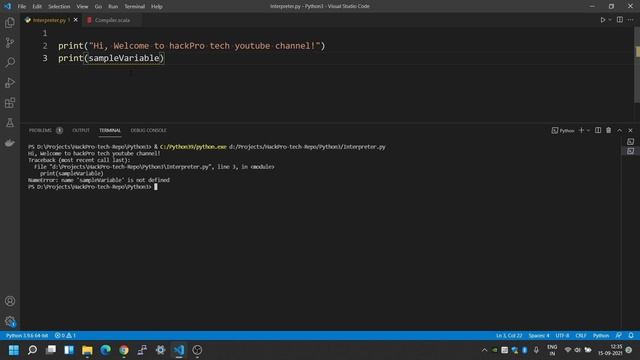640x360 pixels.
Task: Open the Search view in activity bar
Action: (10, 62)
